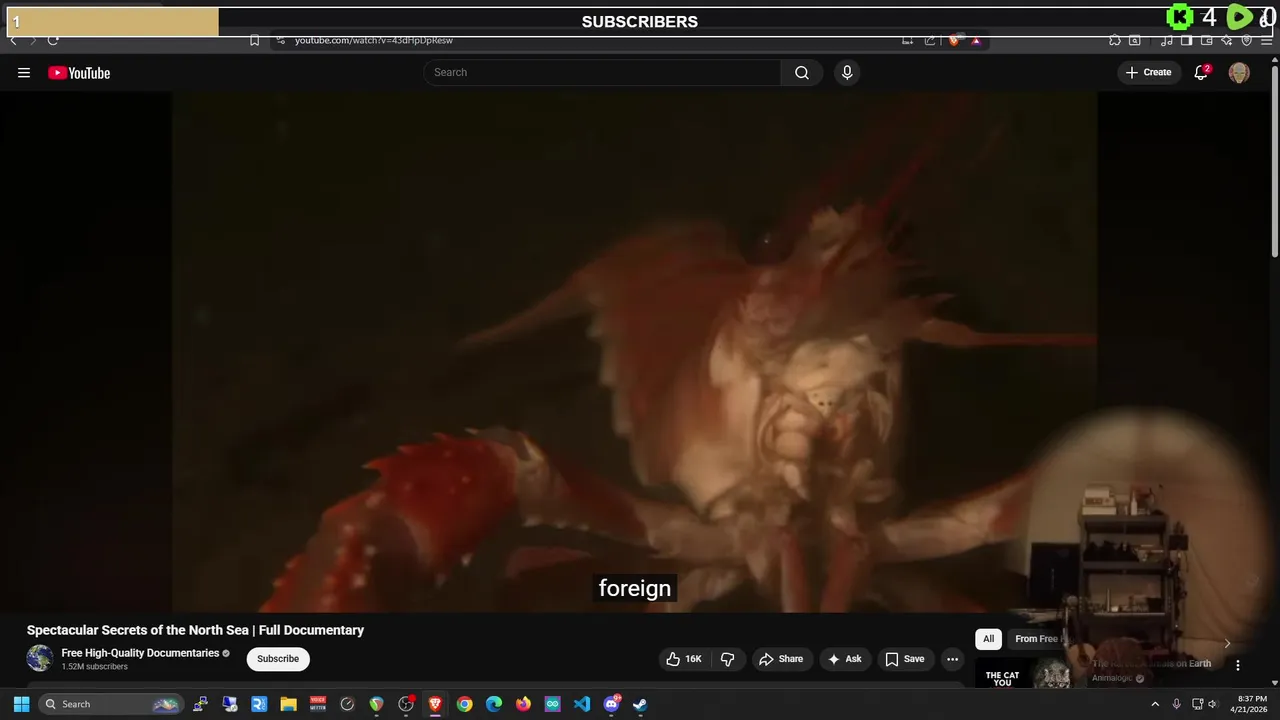
Task: Open the Brave Shields lion icon
Action: [954, 40]
